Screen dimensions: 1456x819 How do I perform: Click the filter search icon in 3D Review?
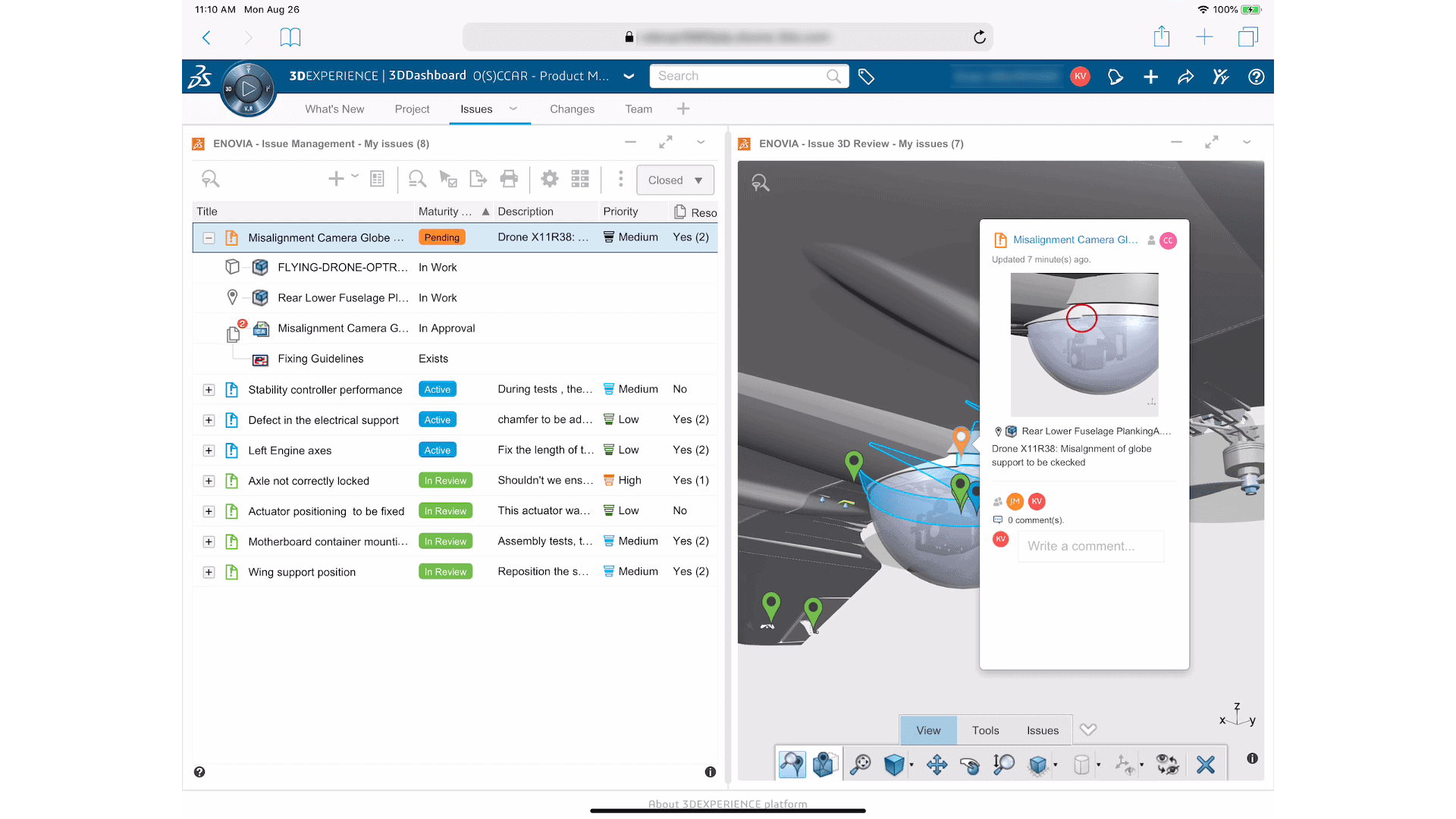point(760,182)
